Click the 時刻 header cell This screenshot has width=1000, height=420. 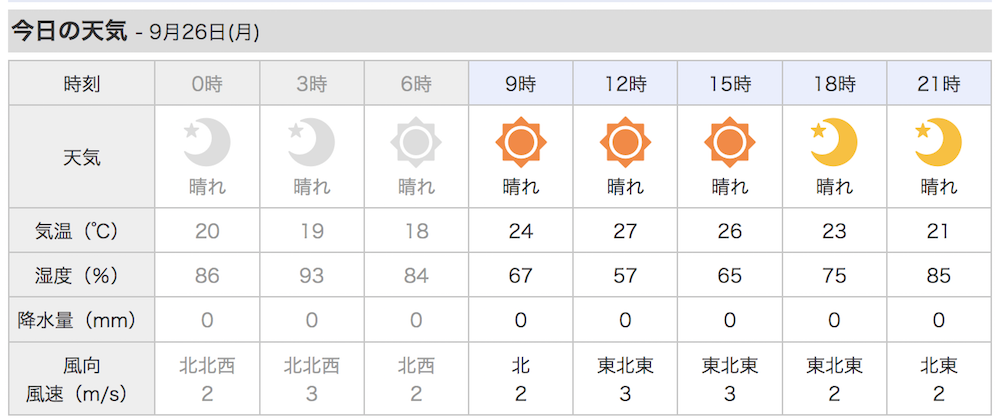pyautogui.click(x=81, y=83)
